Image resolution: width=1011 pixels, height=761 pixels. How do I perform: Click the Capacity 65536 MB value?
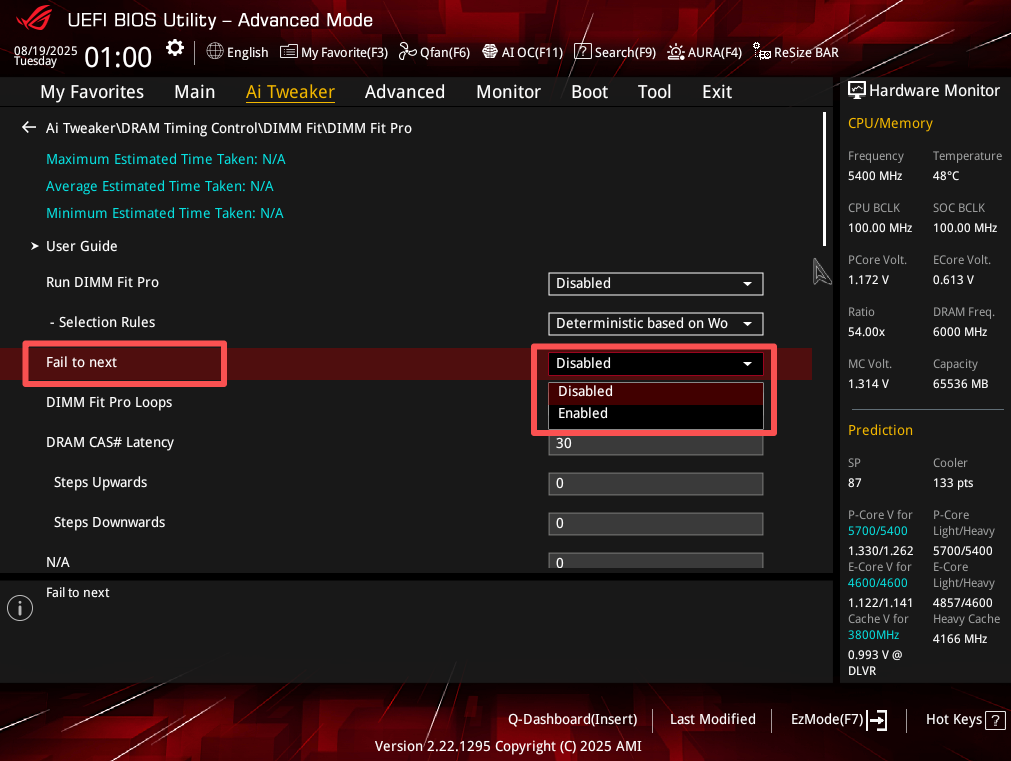click(x=961, y=384)
